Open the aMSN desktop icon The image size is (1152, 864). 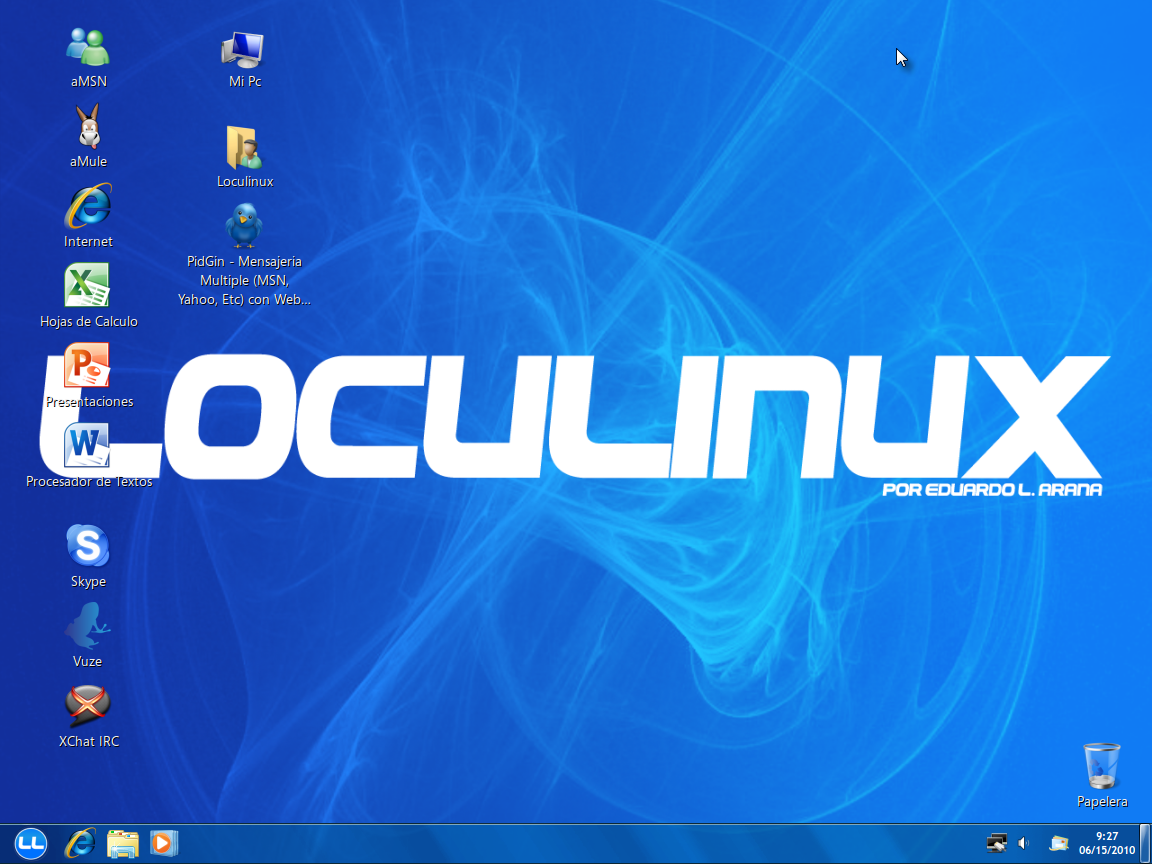coord(88,47)
